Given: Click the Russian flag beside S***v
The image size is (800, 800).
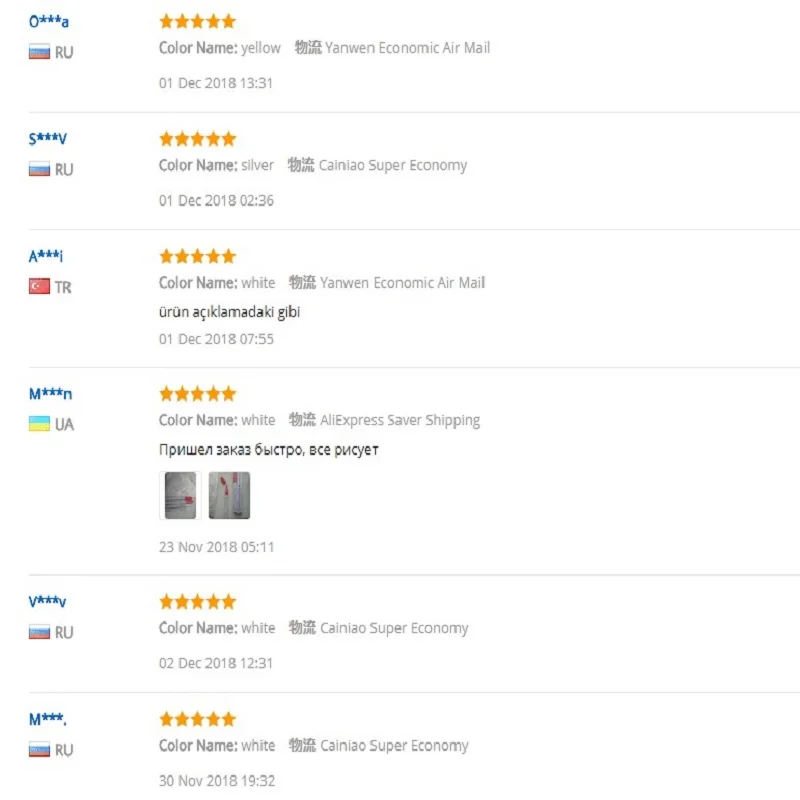Looking at the screenshot, I should coord(39,169).
